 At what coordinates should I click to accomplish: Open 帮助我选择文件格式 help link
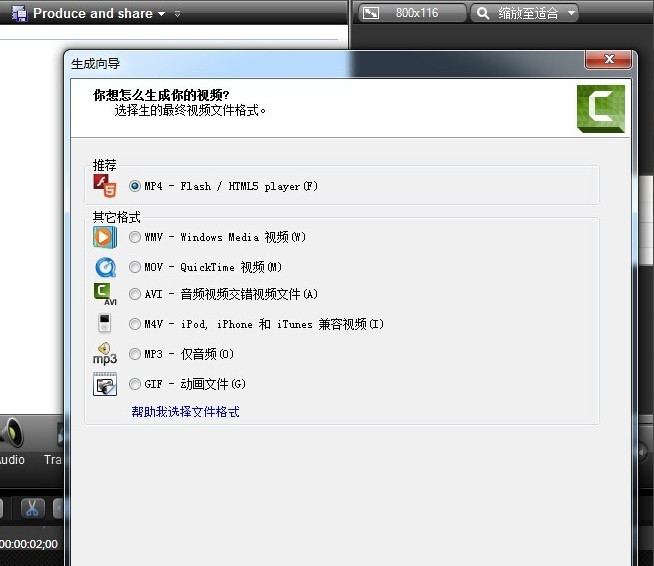click(x=185, y=412)
